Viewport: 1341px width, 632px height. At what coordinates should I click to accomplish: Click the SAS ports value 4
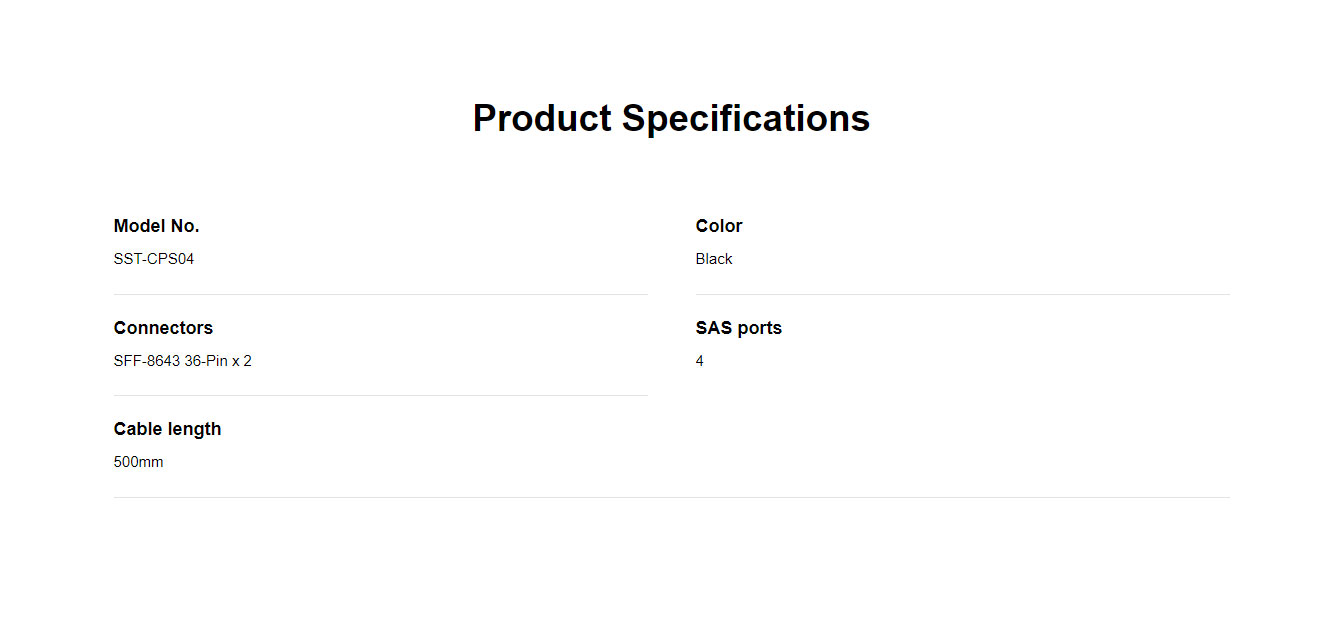point(700,361)
